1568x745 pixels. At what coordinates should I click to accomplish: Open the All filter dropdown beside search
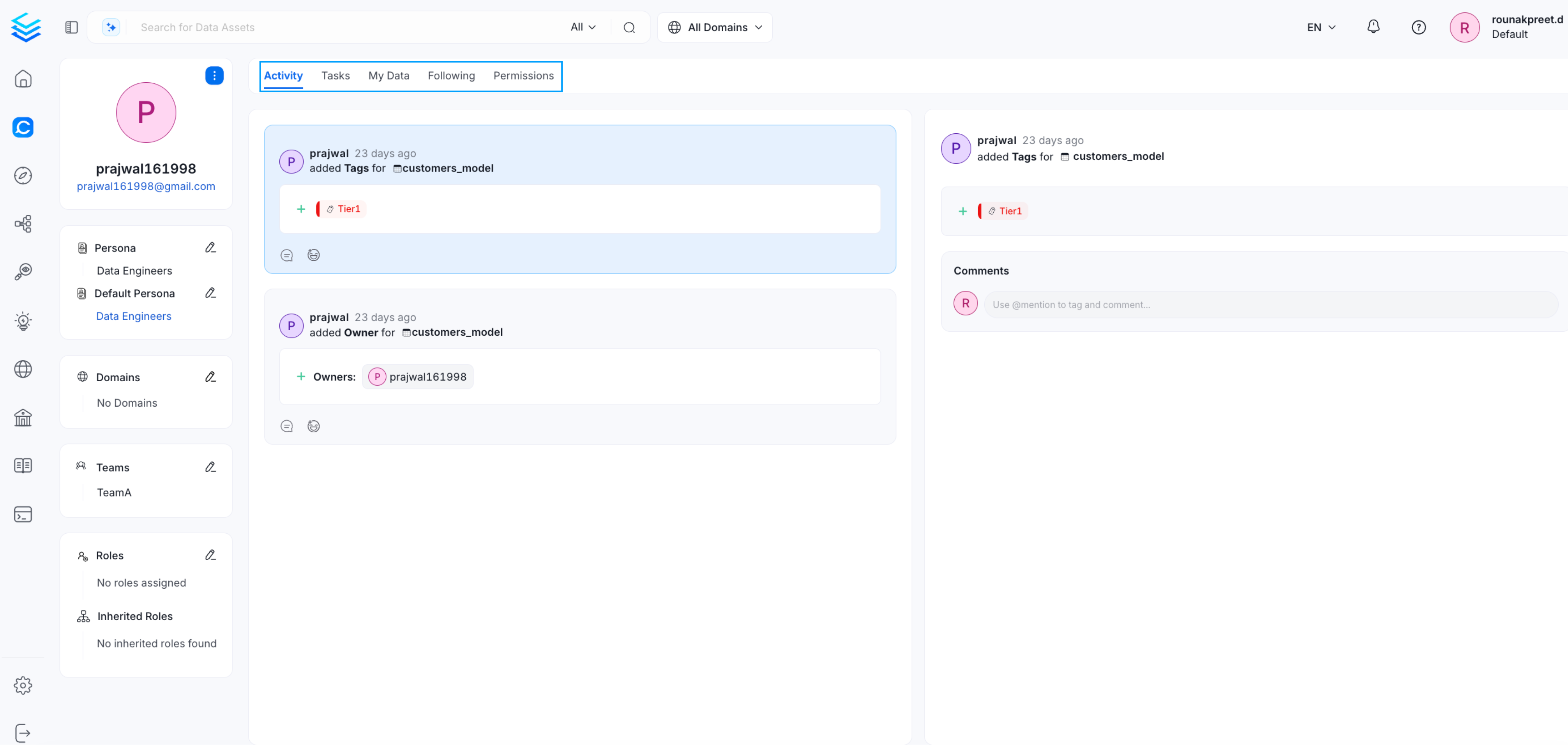(582, 27)
